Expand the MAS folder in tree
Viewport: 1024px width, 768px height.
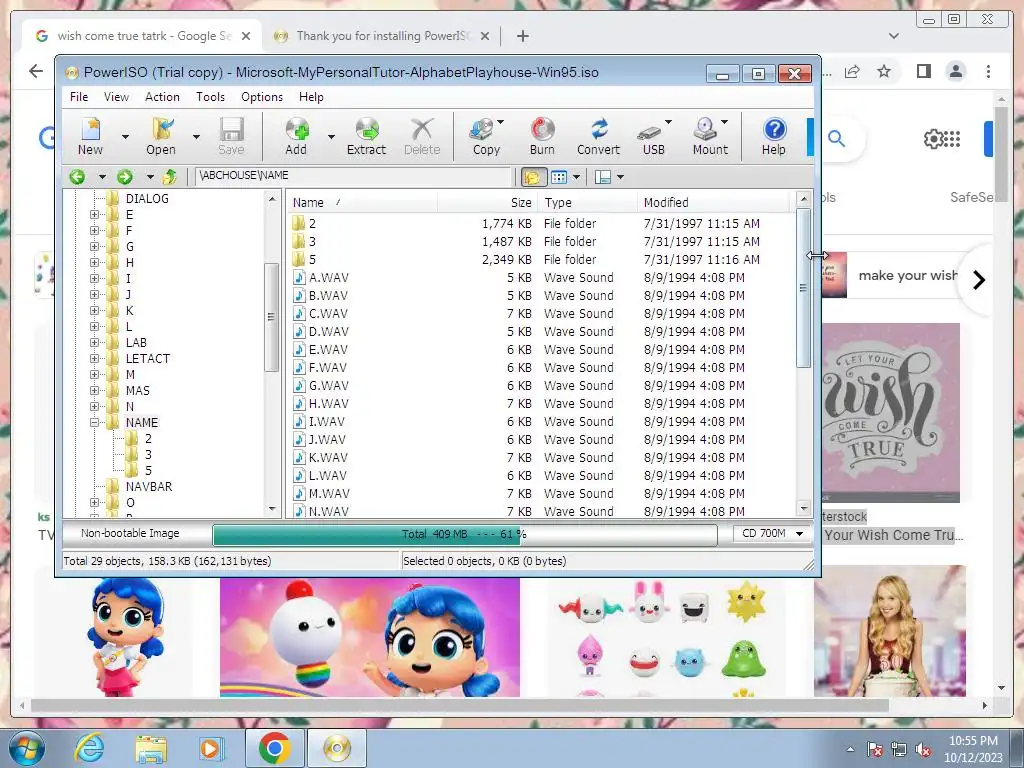(95, 391)
